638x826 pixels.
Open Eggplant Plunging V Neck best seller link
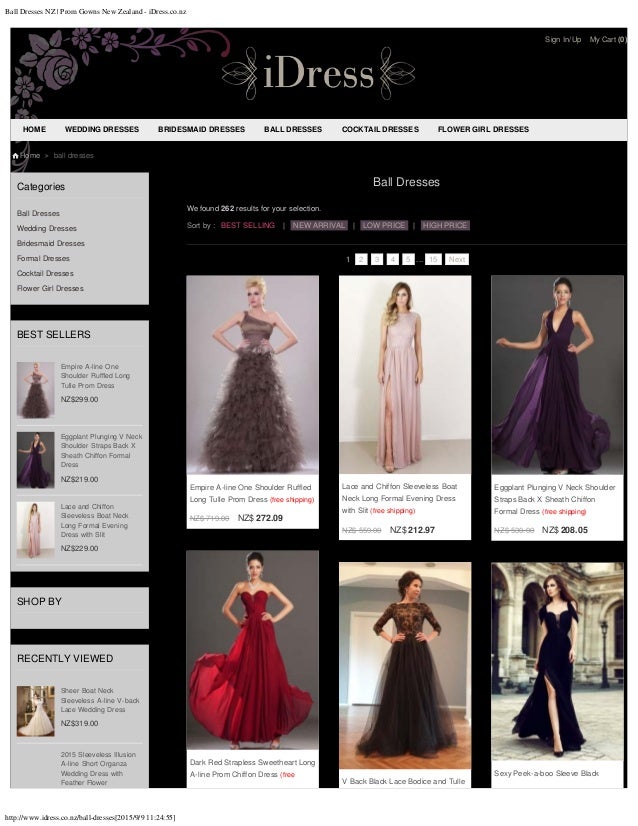tap(101, 450)
